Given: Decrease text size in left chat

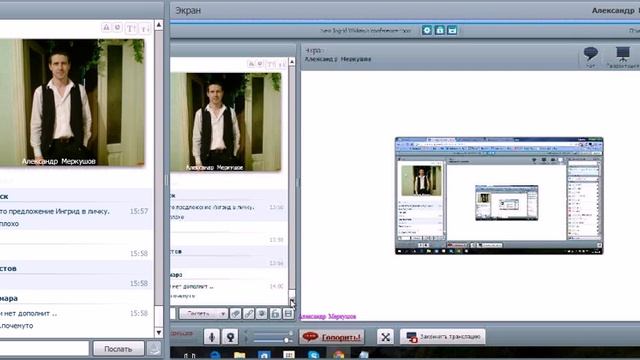Looking at the screenshot, I should click(145, 28).
